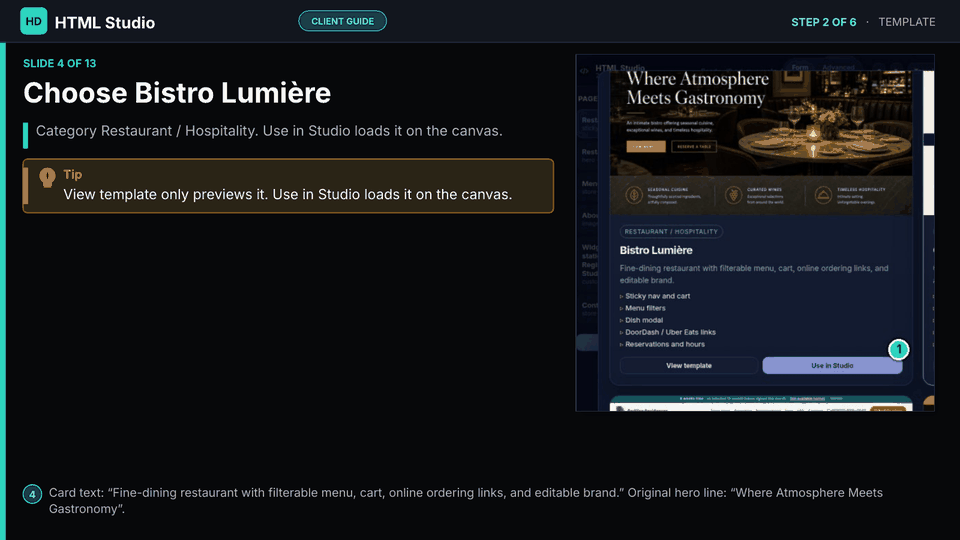Click the Reserve a Table hero button
The height and width of the screenshot is (540, 960).
[x=694, y=147]
